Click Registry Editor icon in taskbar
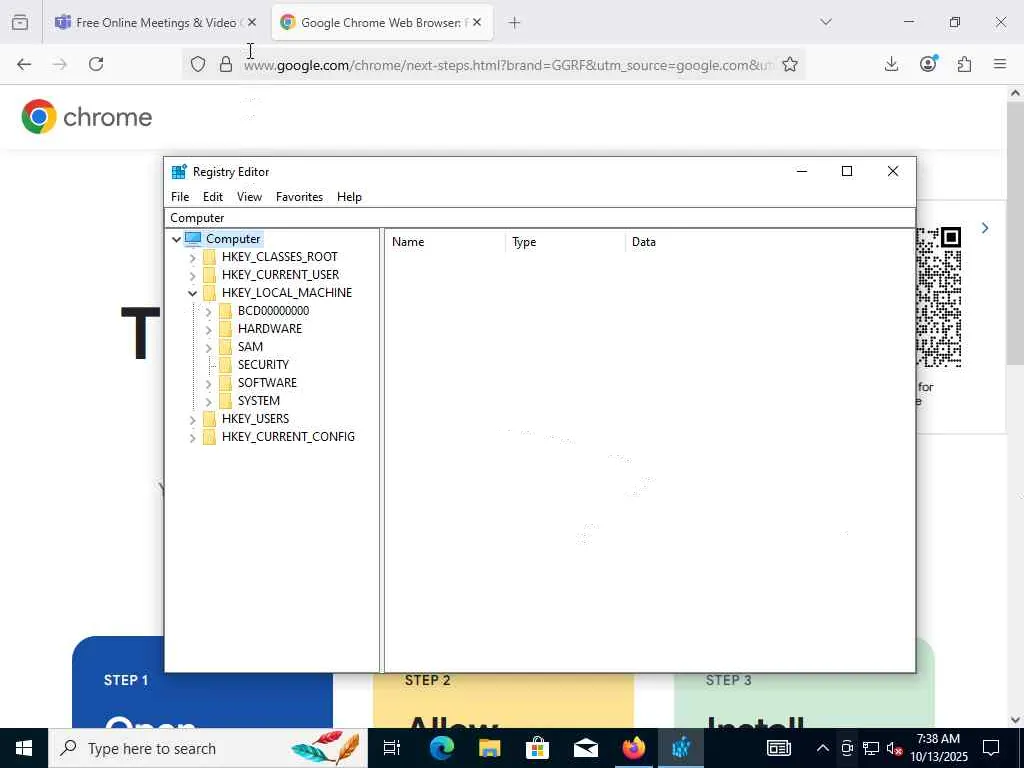1024x768 pixels. (681, 748)
